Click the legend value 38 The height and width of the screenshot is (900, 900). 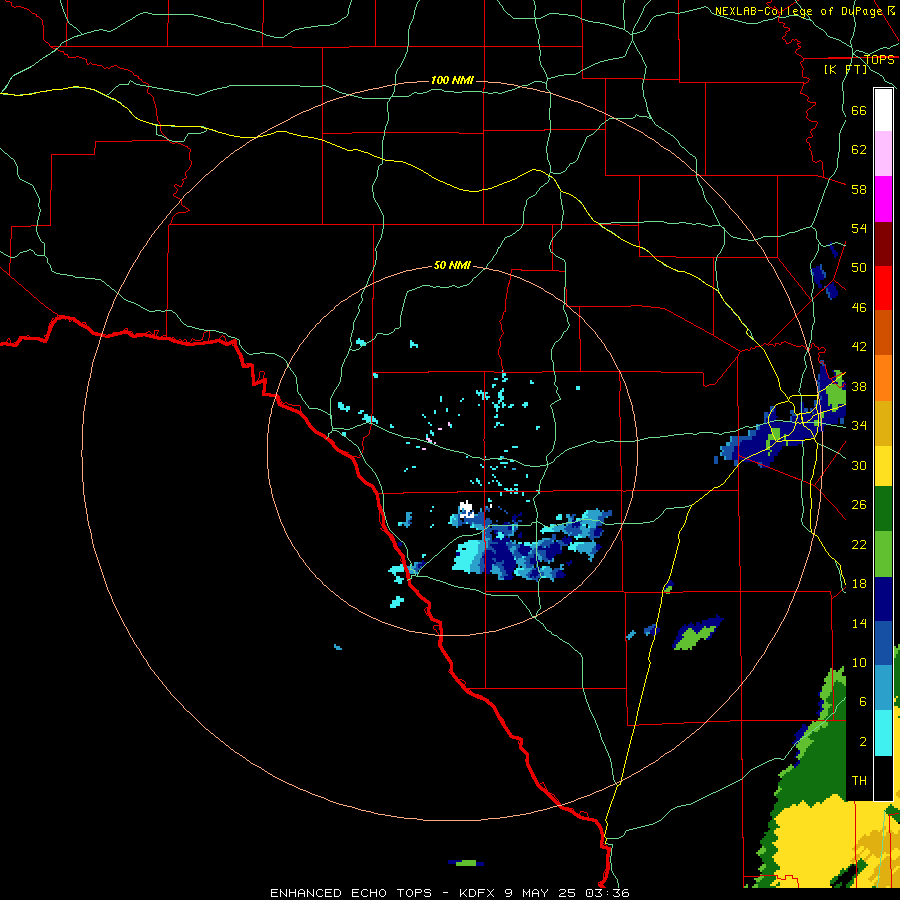click(x=859, y=386)
